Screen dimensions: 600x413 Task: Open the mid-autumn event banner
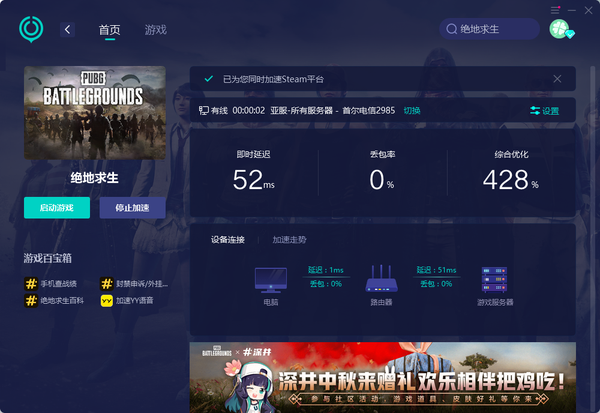(x=383, y=377)
